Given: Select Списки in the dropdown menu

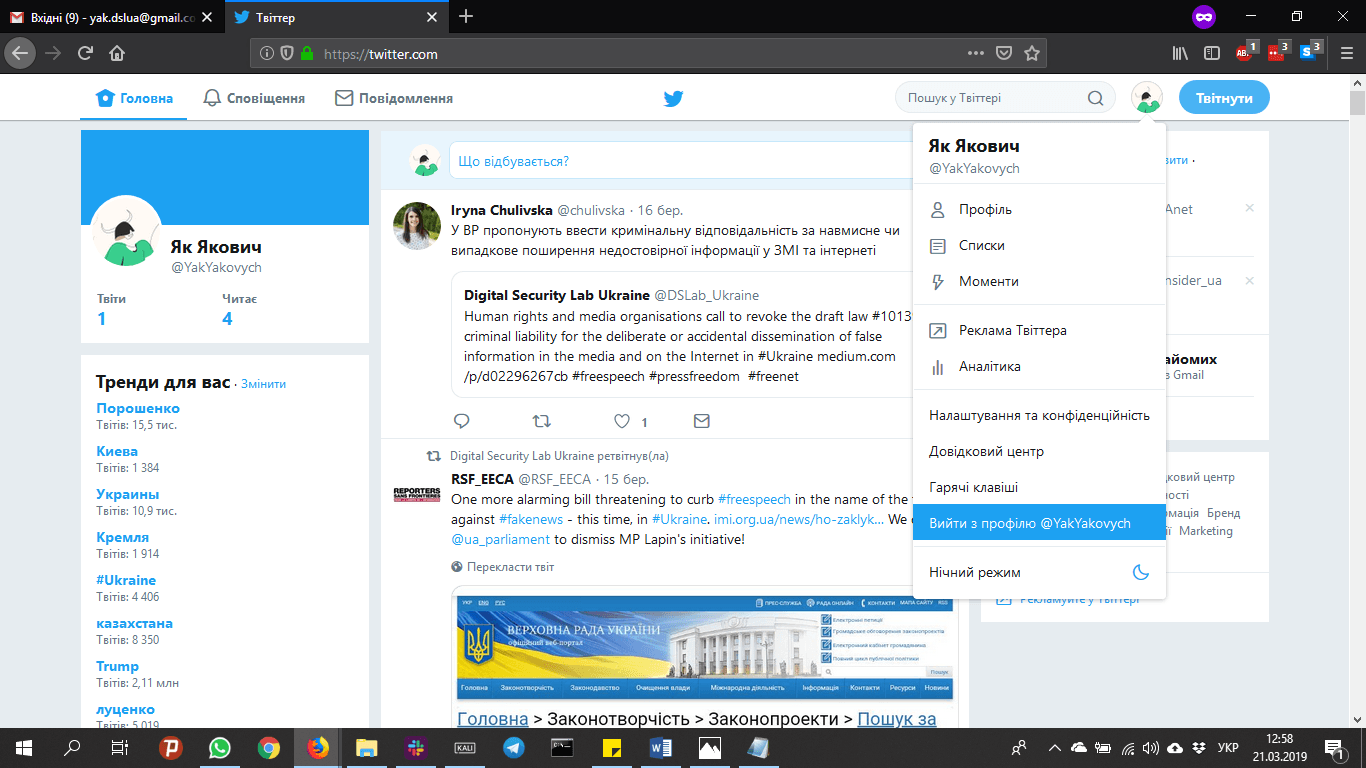Looking at the screenshot, I should (1039, 245).
